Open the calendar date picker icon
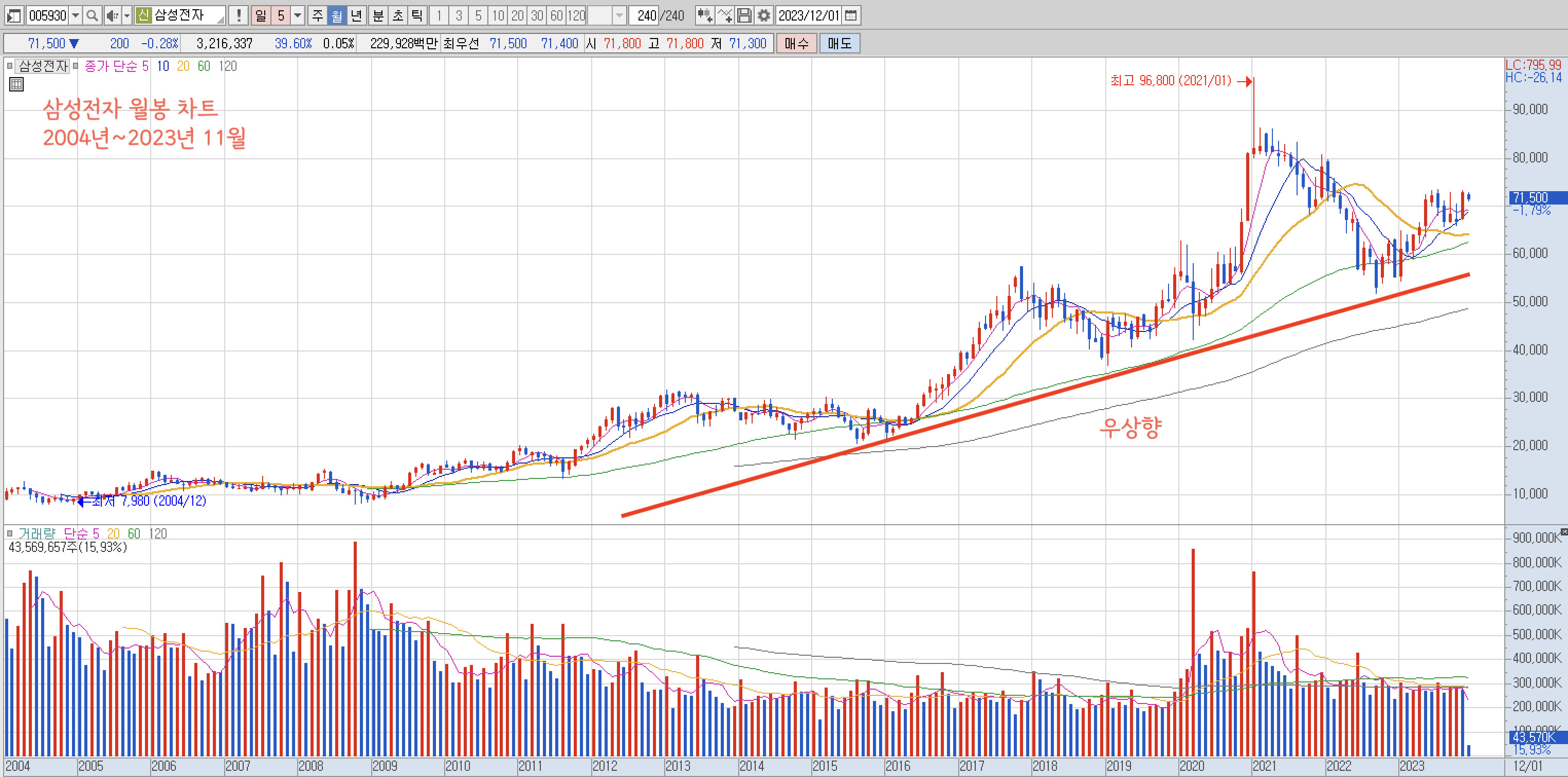1568x777 pixels. 851,16
